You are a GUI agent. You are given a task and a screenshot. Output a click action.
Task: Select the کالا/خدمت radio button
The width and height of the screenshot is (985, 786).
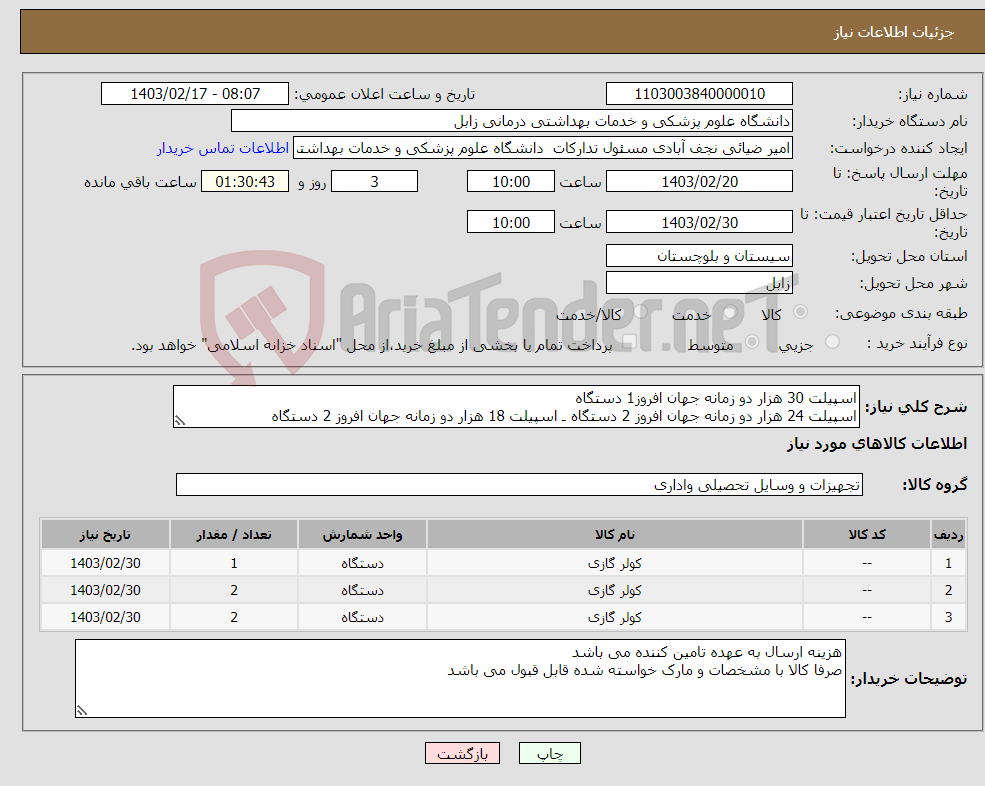click(x=640, y=312)
